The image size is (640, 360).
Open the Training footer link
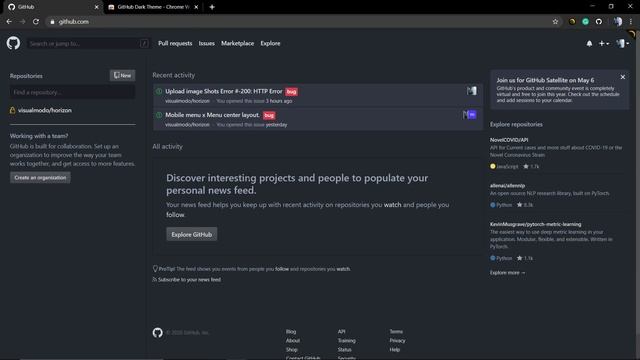tap(347, 340)
